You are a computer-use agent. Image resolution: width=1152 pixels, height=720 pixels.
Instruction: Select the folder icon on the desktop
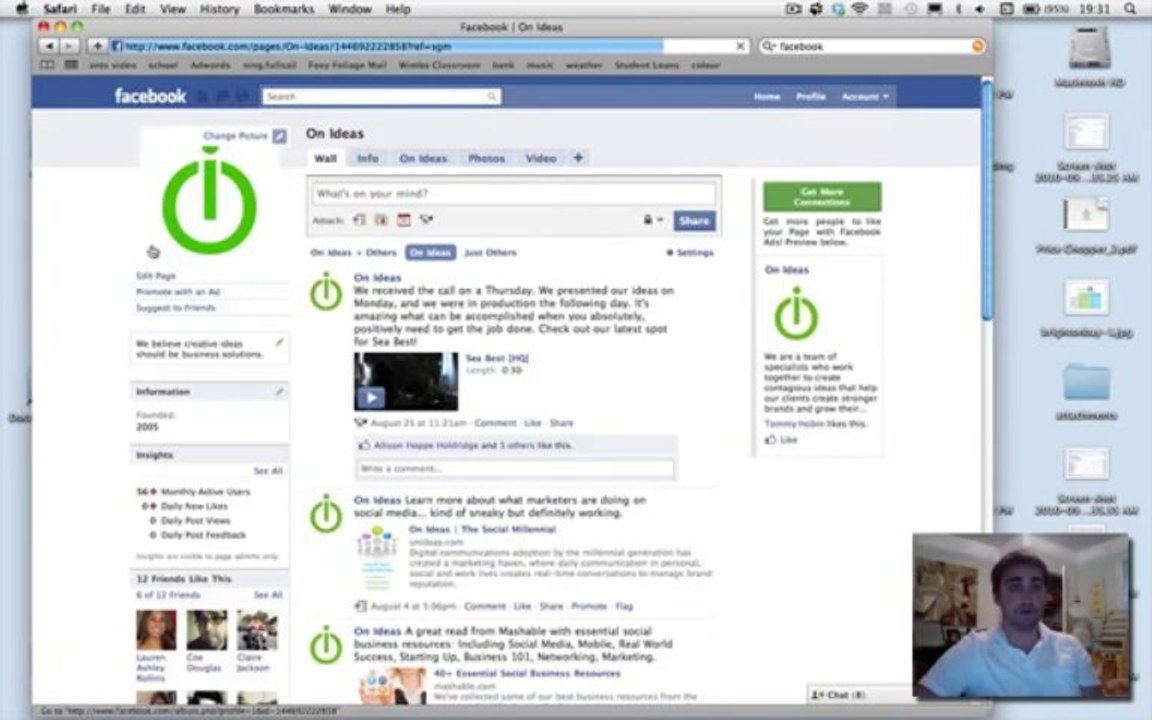click(x=1087, y=381)
